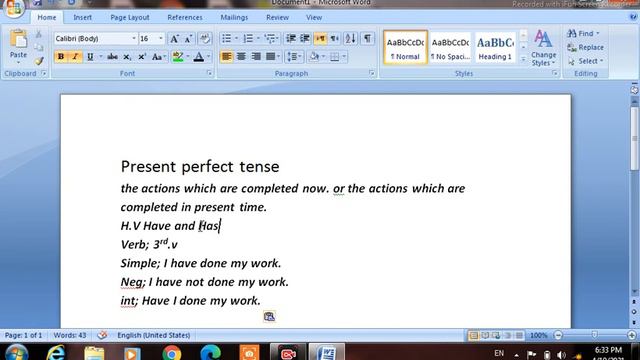Click zoom out minus button
This screenshot has height=360, width=640.
tap(558, 335)
